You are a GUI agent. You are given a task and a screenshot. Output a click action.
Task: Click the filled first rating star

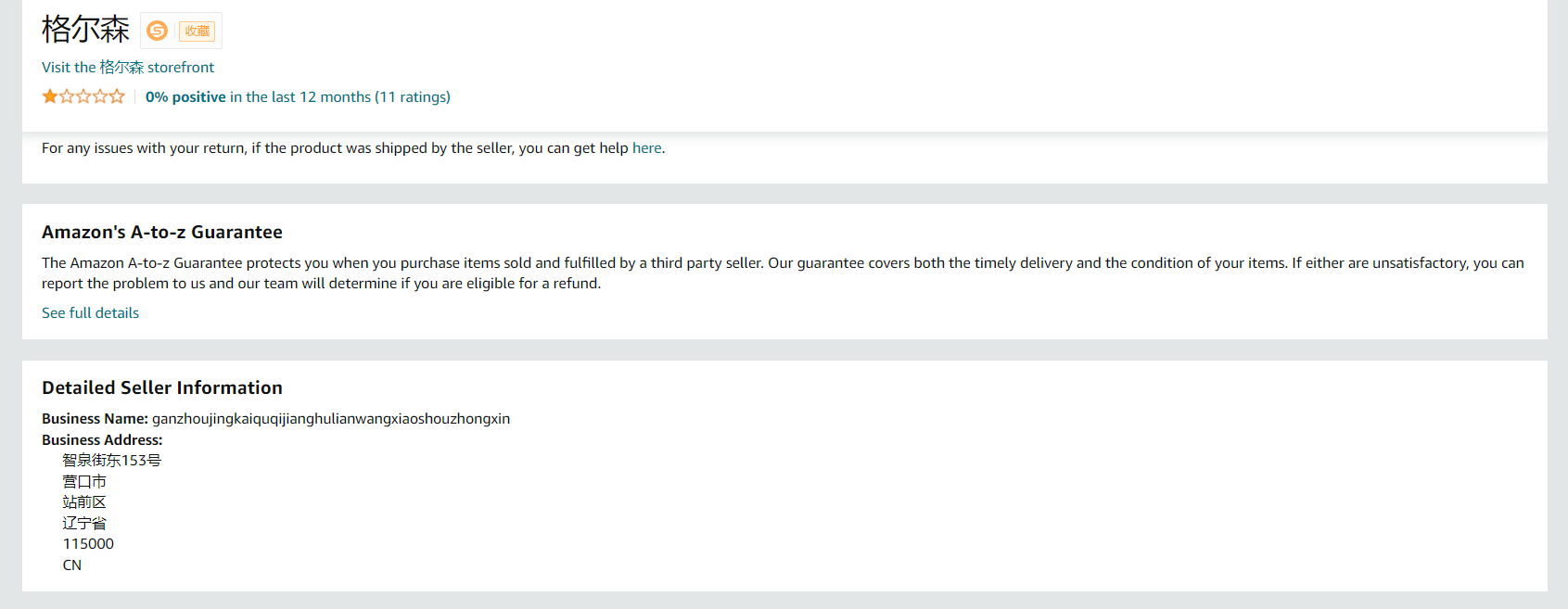pyautogui.click(x=50, y=96)
